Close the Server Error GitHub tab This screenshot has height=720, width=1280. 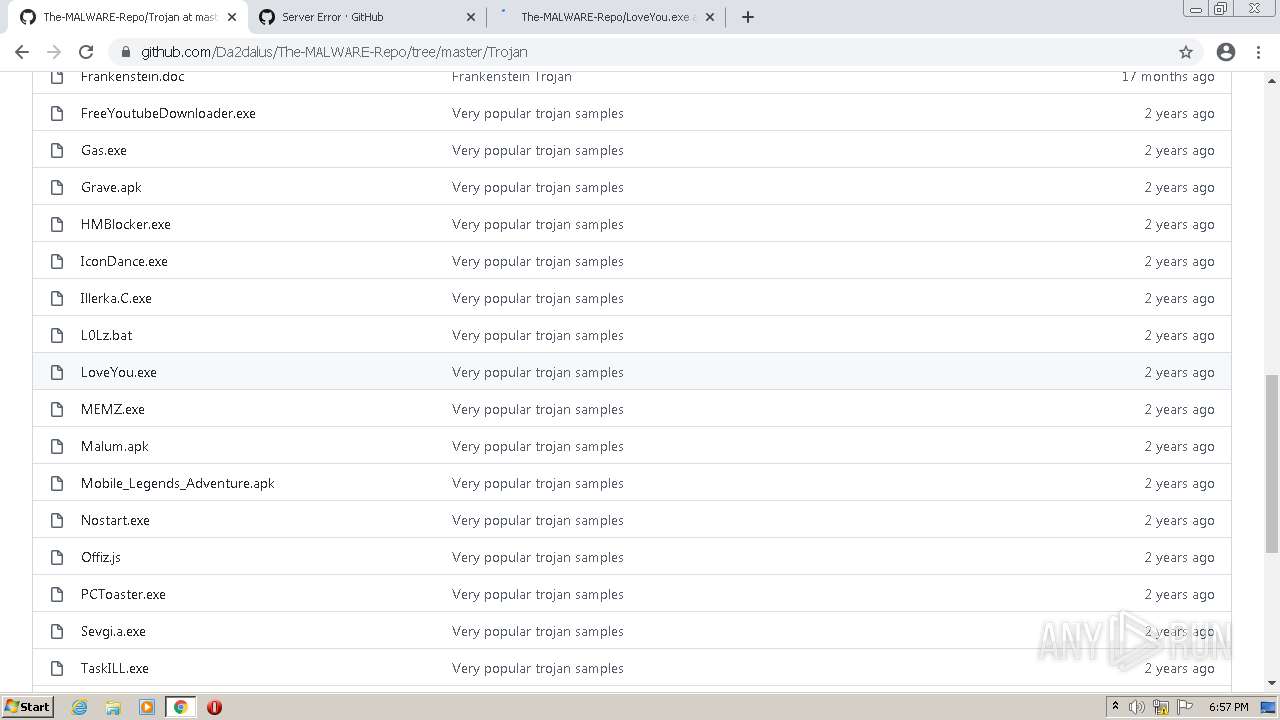pos(471,17)
